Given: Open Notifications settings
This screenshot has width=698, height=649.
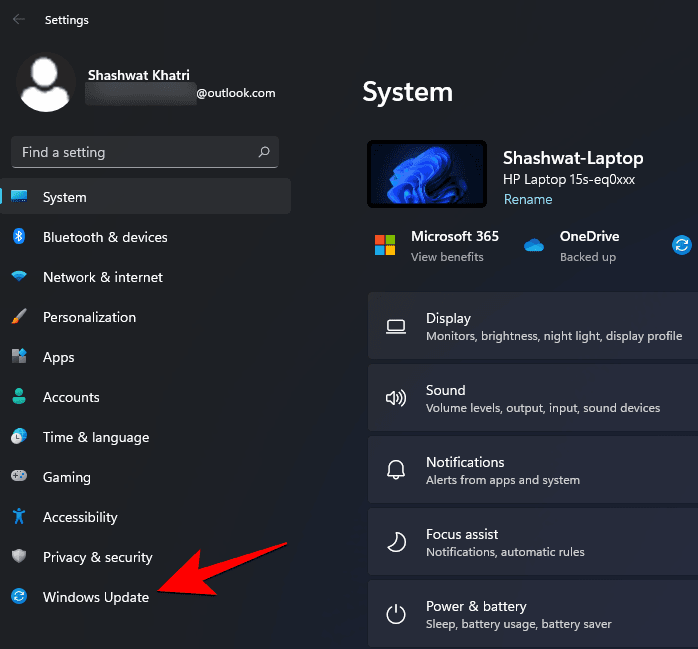Looking at the screenshot, I should pyautogui.click(x=532, y=471).
